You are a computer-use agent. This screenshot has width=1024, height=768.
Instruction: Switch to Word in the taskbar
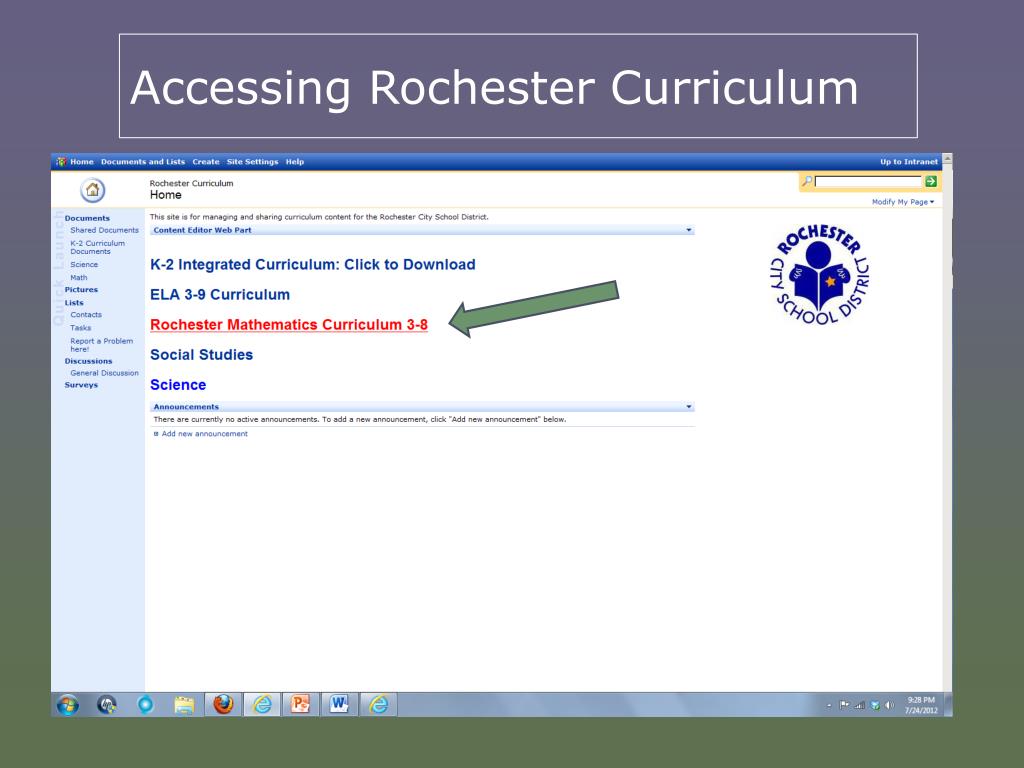(x=339, y=705)
